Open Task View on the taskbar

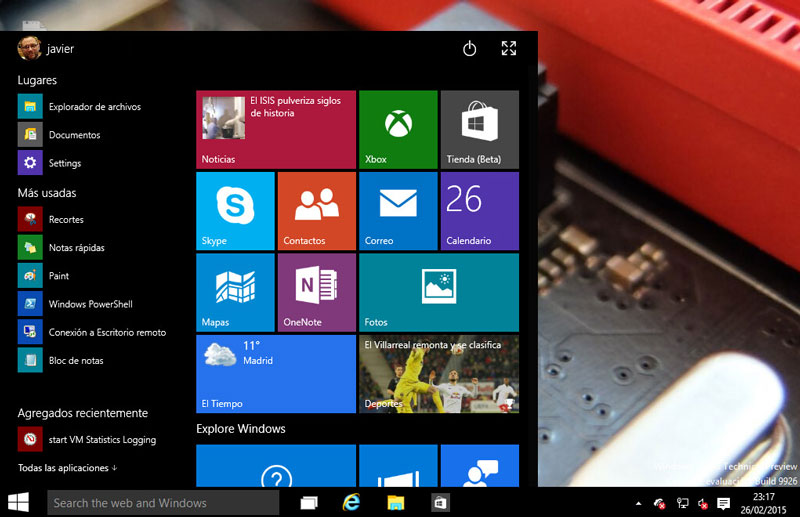tap(309, 503)
